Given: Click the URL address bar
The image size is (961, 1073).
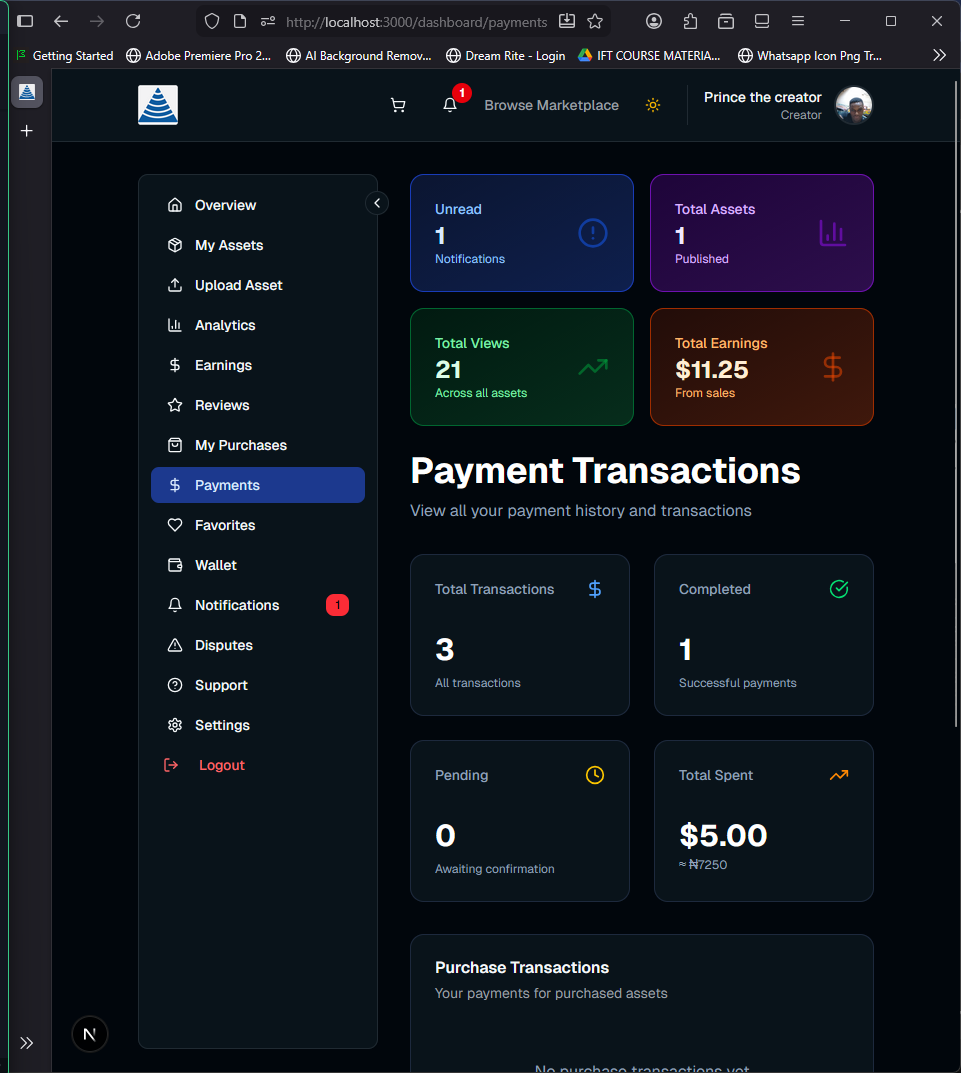Looking at the screenshot, I should 416,21.
